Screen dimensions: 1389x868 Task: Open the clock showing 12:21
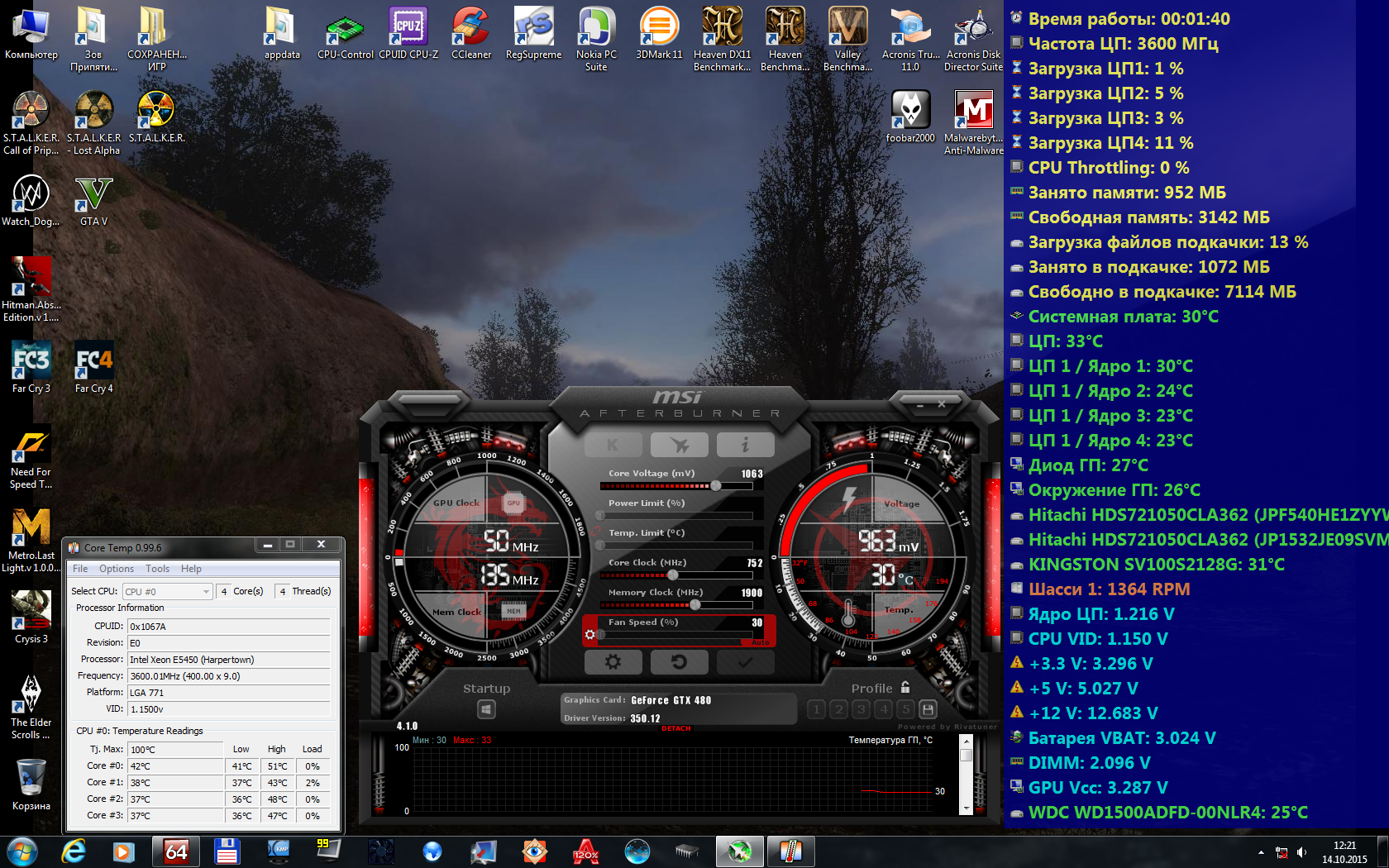tap(1344, 852)
